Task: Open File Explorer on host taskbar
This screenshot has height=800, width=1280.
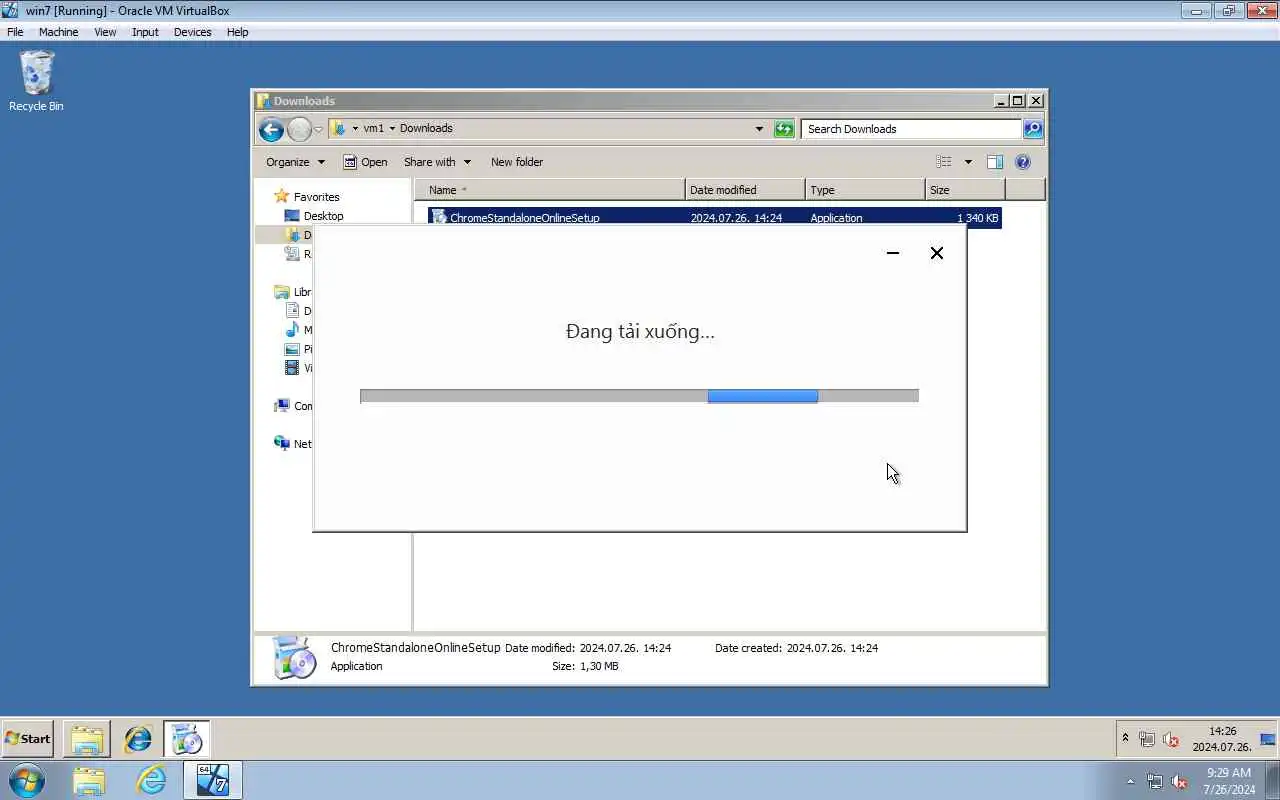Action: (x=88, y=780)
